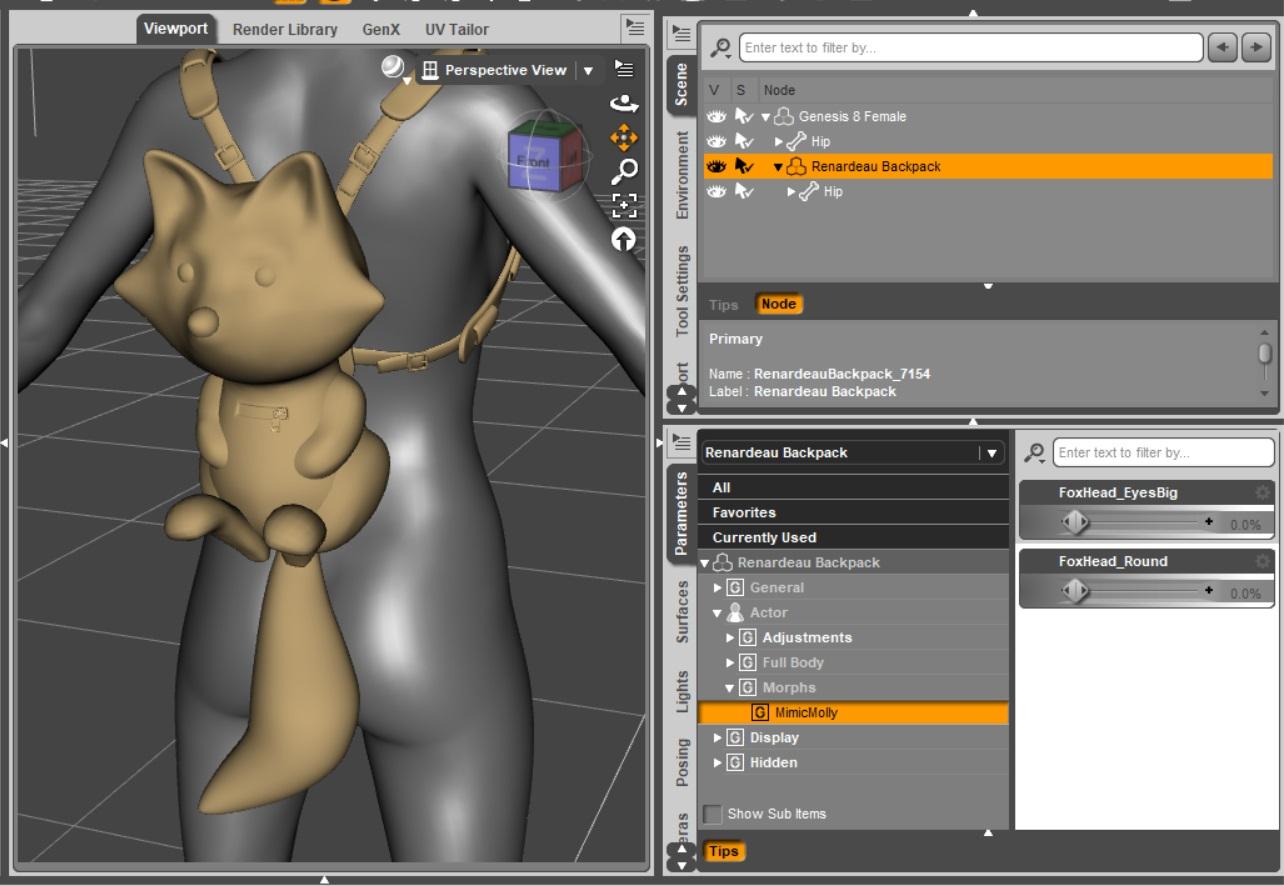Click the reset view arrow control
This screenshot has height=886, width=1284.
click(624, 239)
